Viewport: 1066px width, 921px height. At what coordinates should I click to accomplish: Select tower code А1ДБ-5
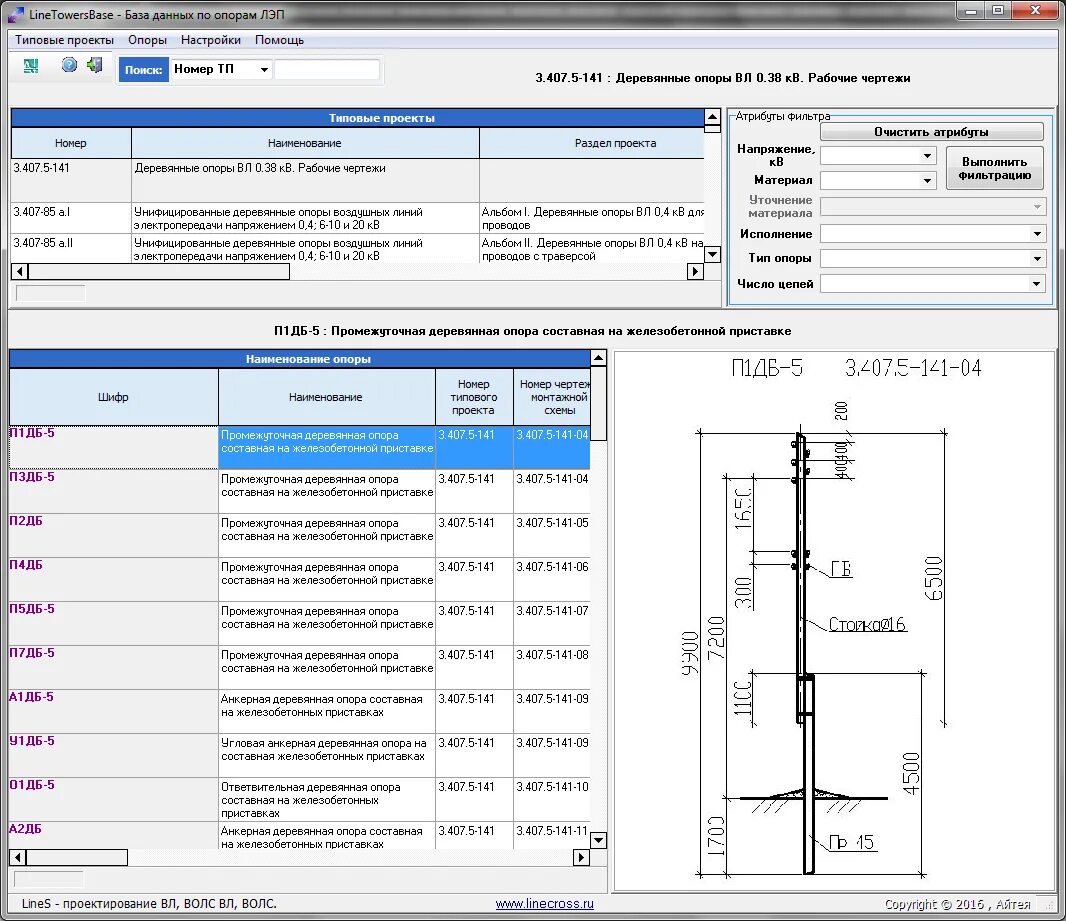[113, 712]
